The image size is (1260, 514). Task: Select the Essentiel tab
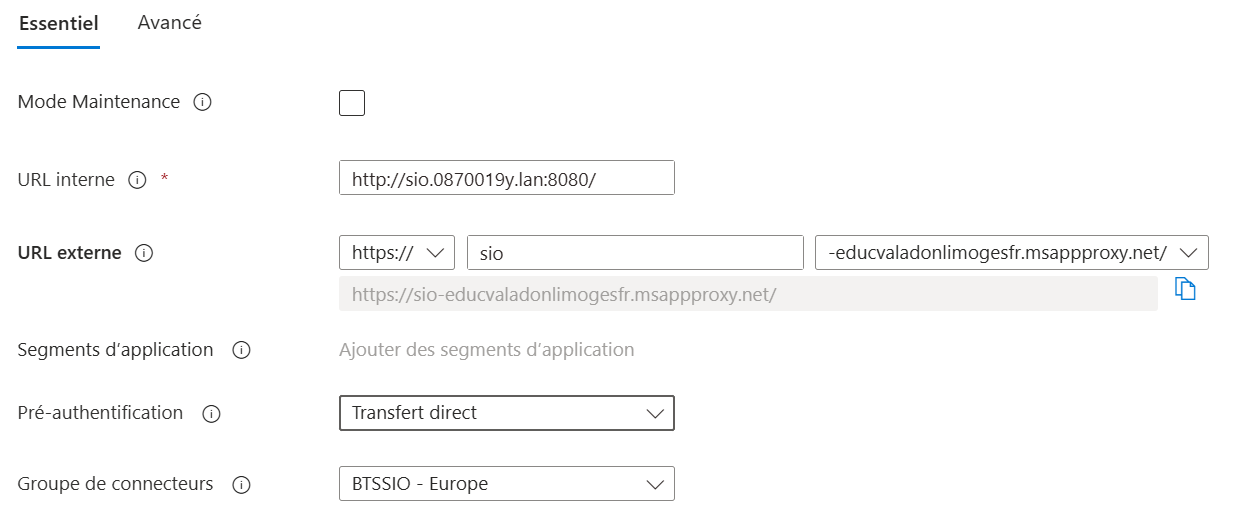(58, 24)
